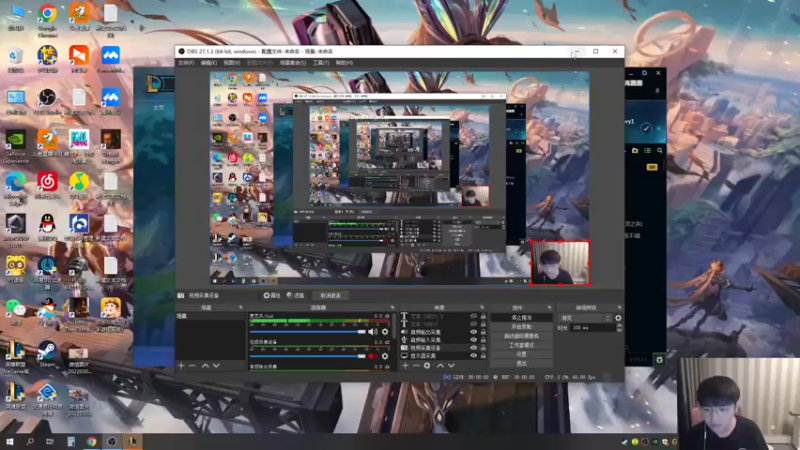
Task: Remove scene using minus icon in Scenes dock
Action: click(192, 365)
